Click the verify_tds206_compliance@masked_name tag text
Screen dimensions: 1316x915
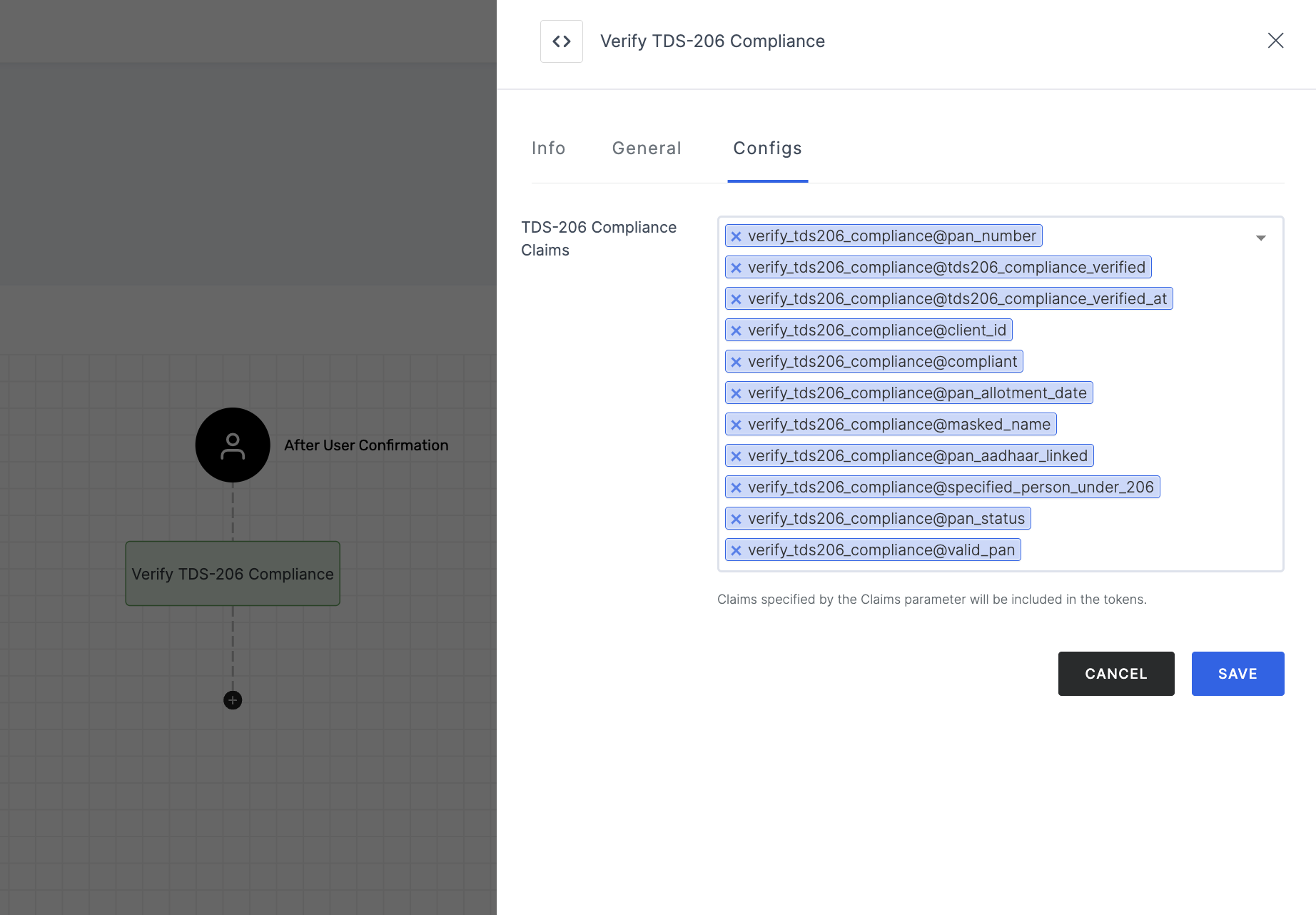click(899, 425)
